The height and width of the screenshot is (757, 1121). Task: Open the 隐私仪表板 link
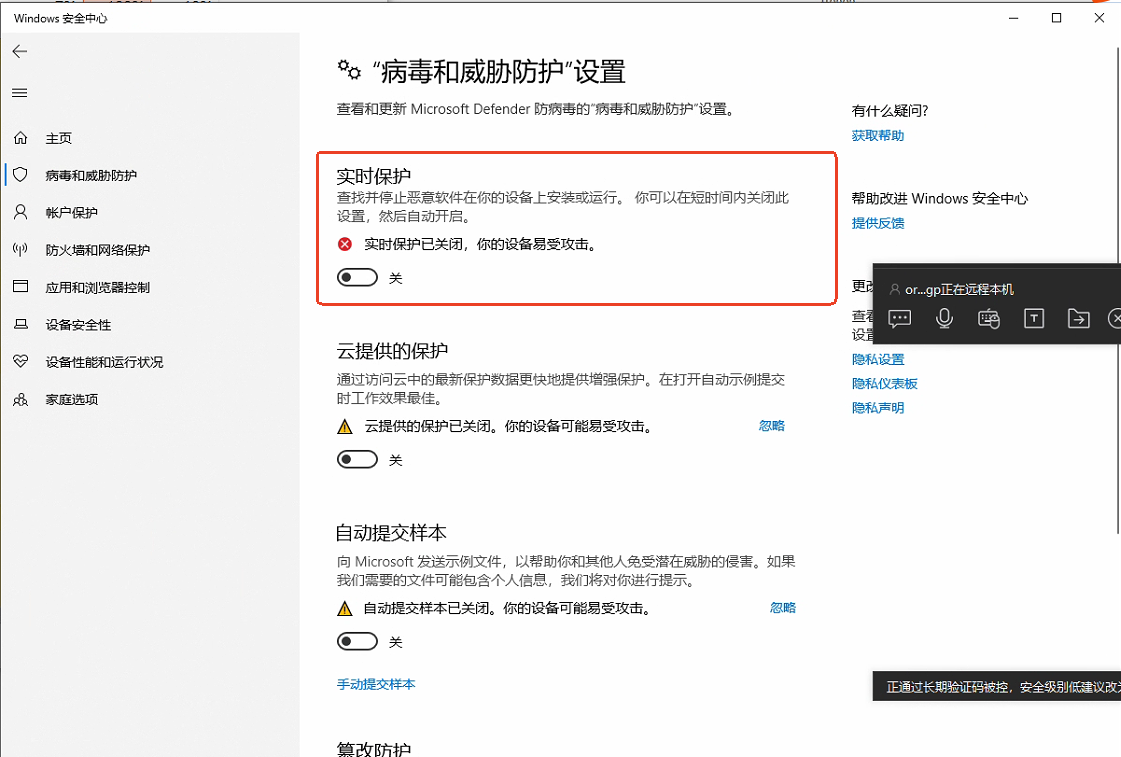(x=884, y=384)
